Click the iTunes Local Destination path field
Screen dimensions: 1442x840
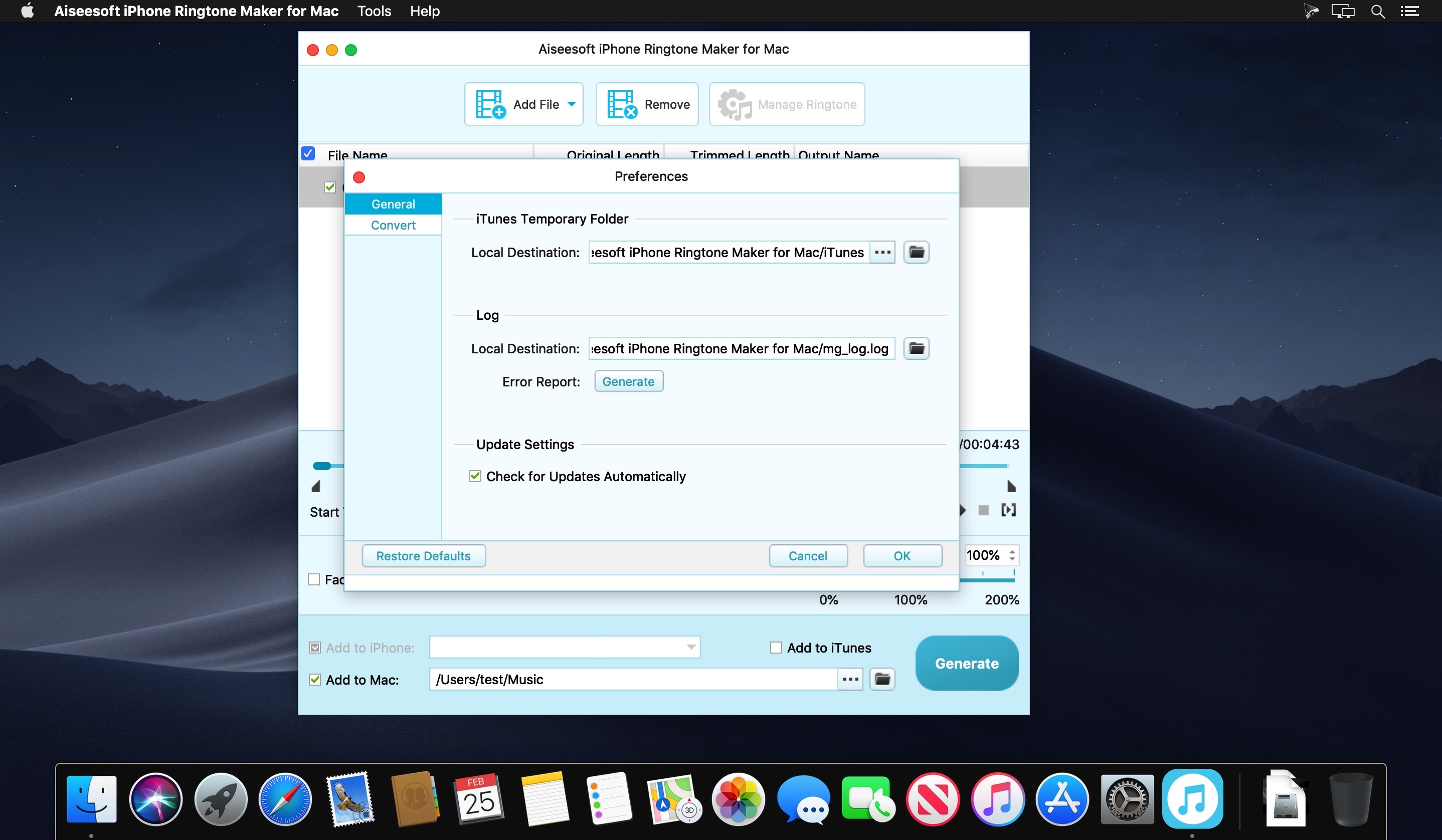(729, 252)
